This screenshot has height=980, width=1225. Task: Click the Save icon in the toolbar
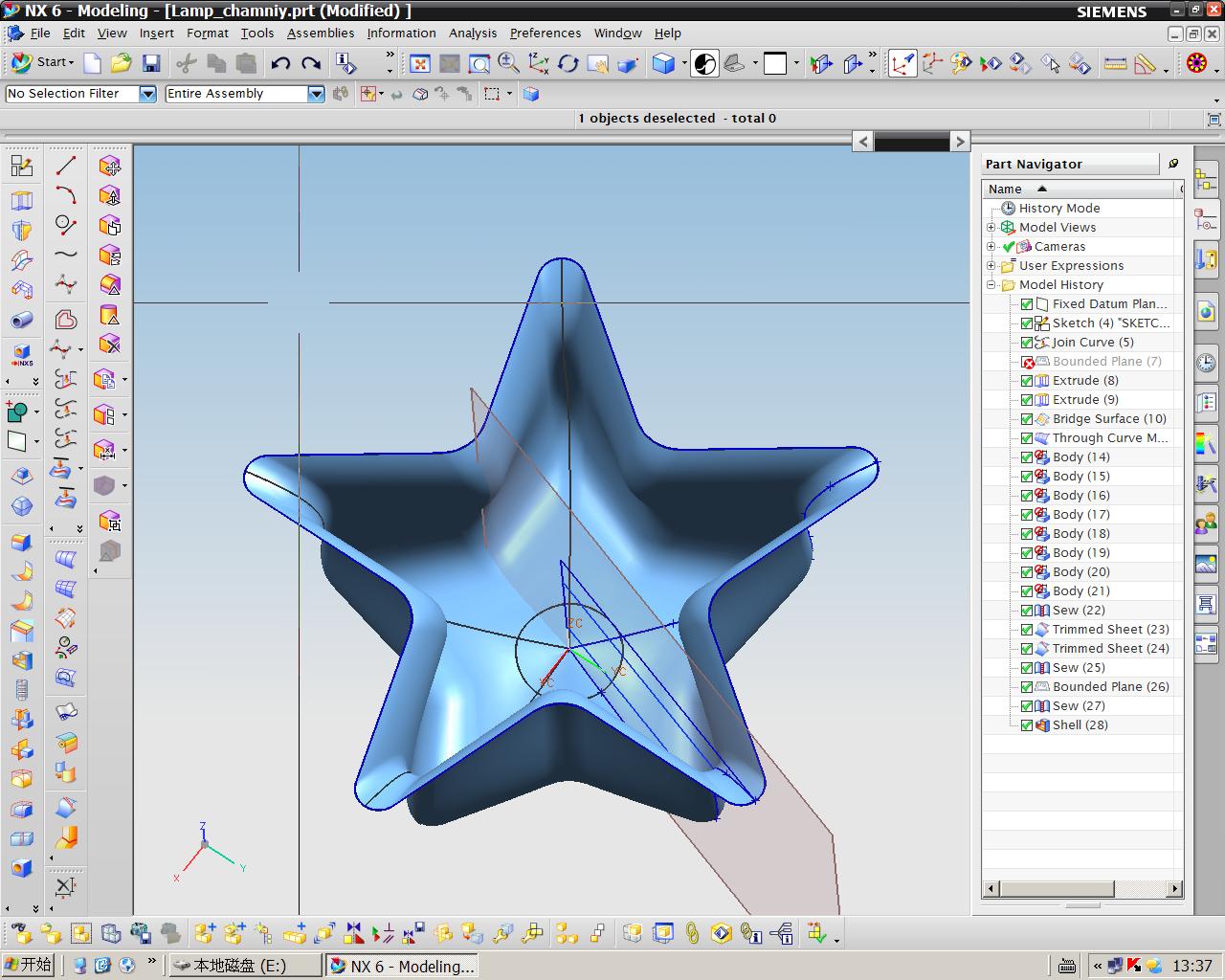click(150, 63)
